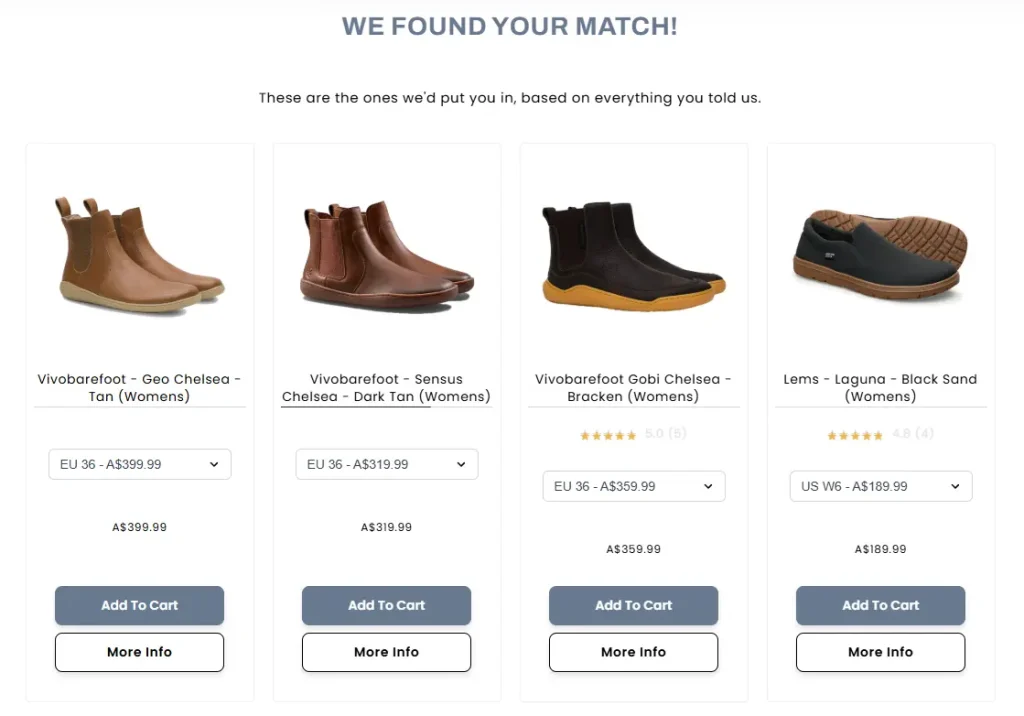Open the Gobi Chelsea Bracken boot image

pyautogui.click(x=633, y=256)
